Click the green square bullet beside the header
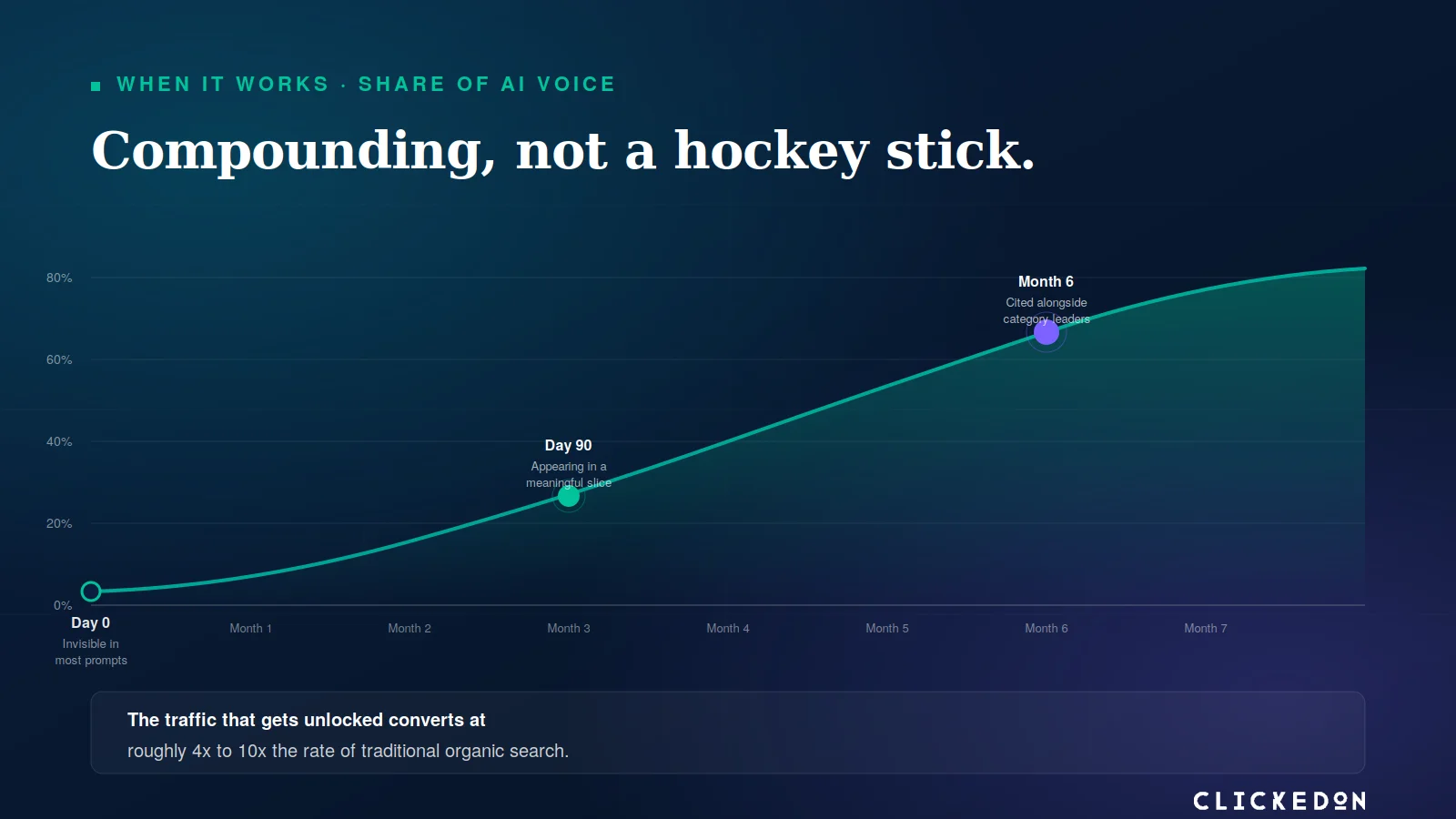Screen dimensions: 1456x819 tap(96, 86)
